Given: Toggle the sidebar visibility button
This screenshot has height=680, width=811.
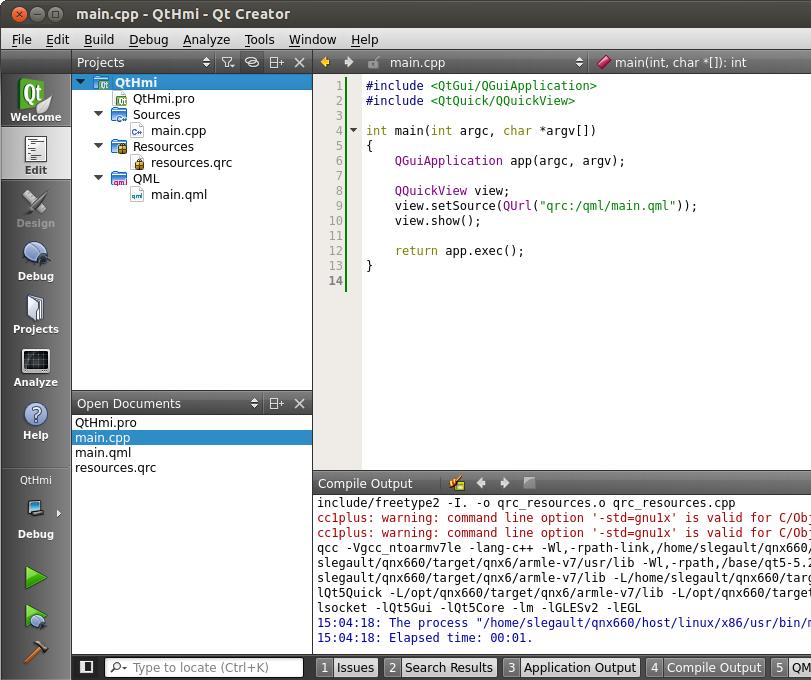Looking at the screenshot, I should click(x=86, y=667).
